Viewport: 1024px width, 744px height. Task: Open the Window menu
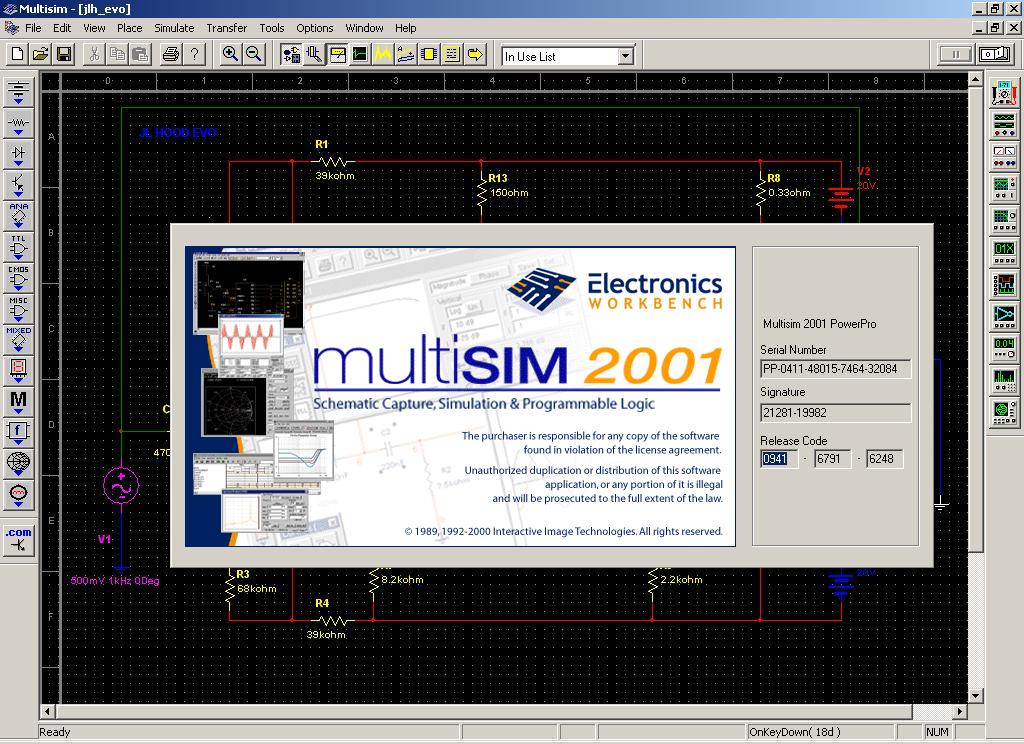coord(364,28)
